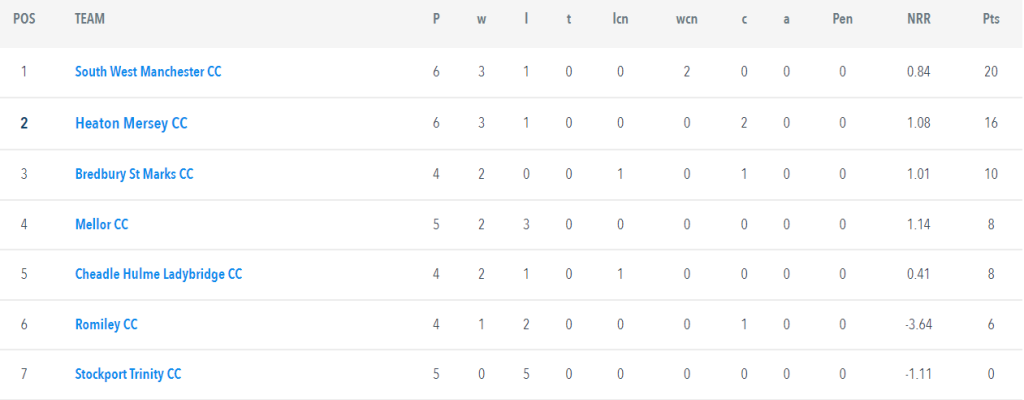The width and height of the screenshot is (1024, 400).
Task: Click the Pen column header
Action: 842,19
